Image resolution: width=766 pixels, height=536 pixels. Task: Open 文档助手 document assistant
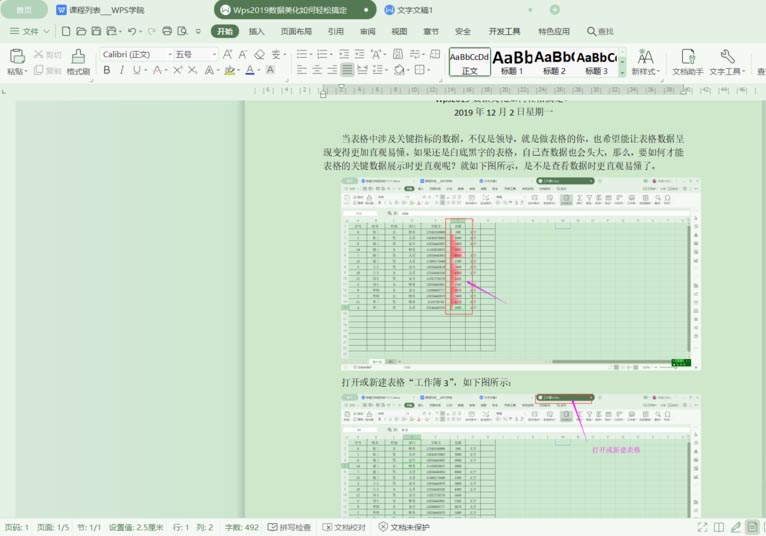pos(688,62)
